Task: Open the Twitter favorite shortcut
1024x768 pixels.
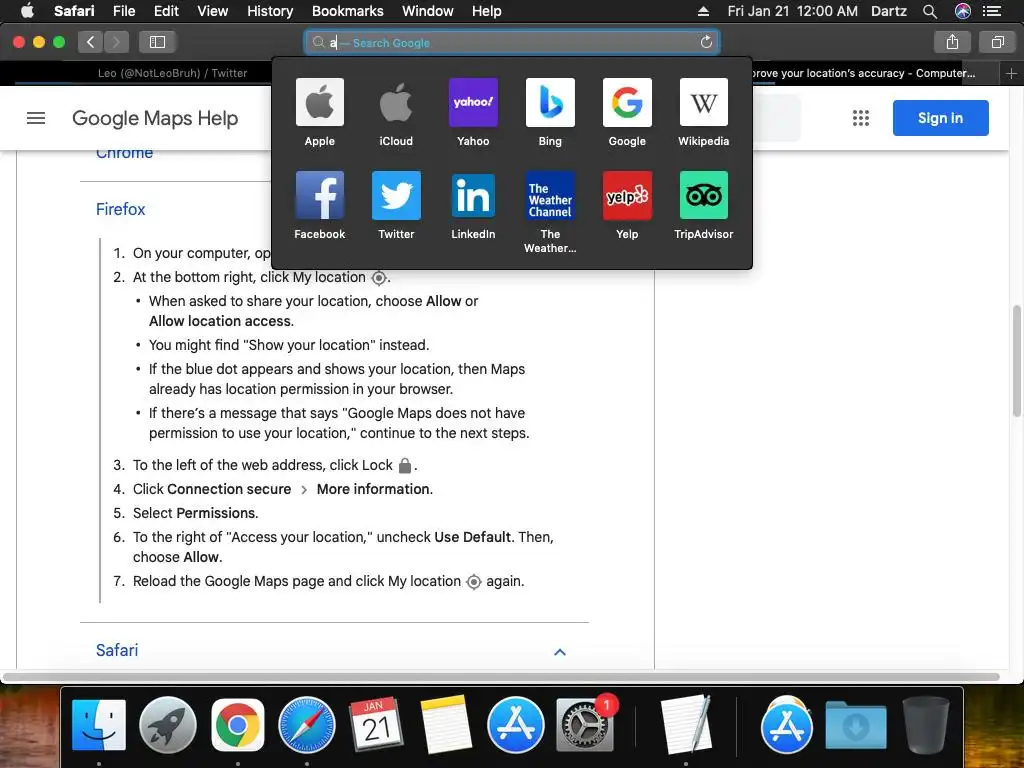Action: [x=396, y=206]
